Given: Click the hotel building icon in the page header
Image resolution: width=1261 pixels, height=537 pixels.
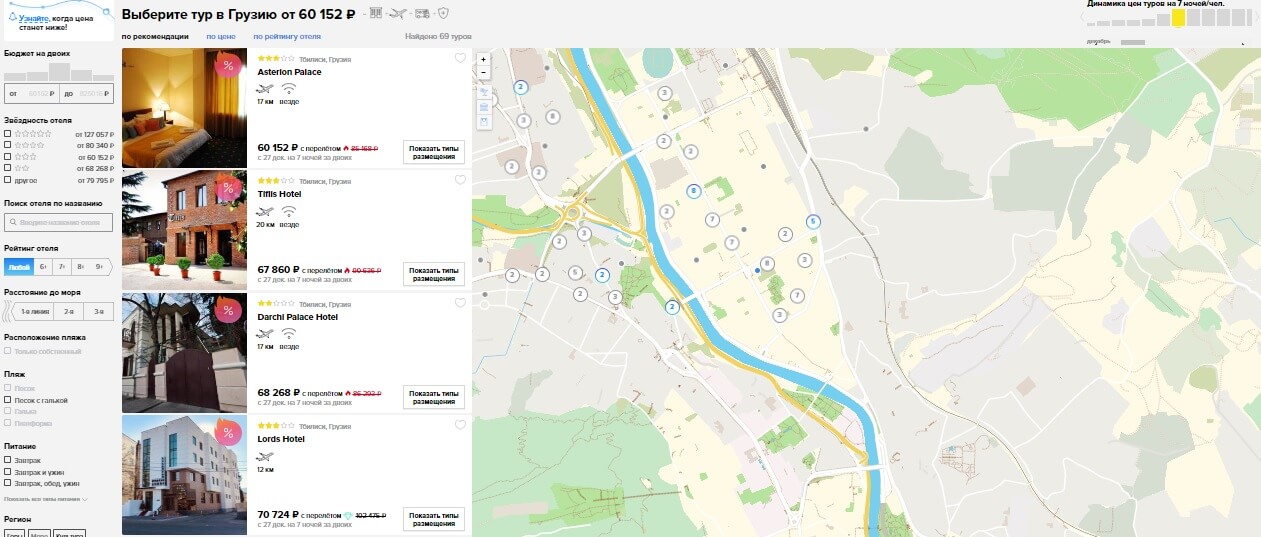Looking at the screenshot, I should click(376, 13).
